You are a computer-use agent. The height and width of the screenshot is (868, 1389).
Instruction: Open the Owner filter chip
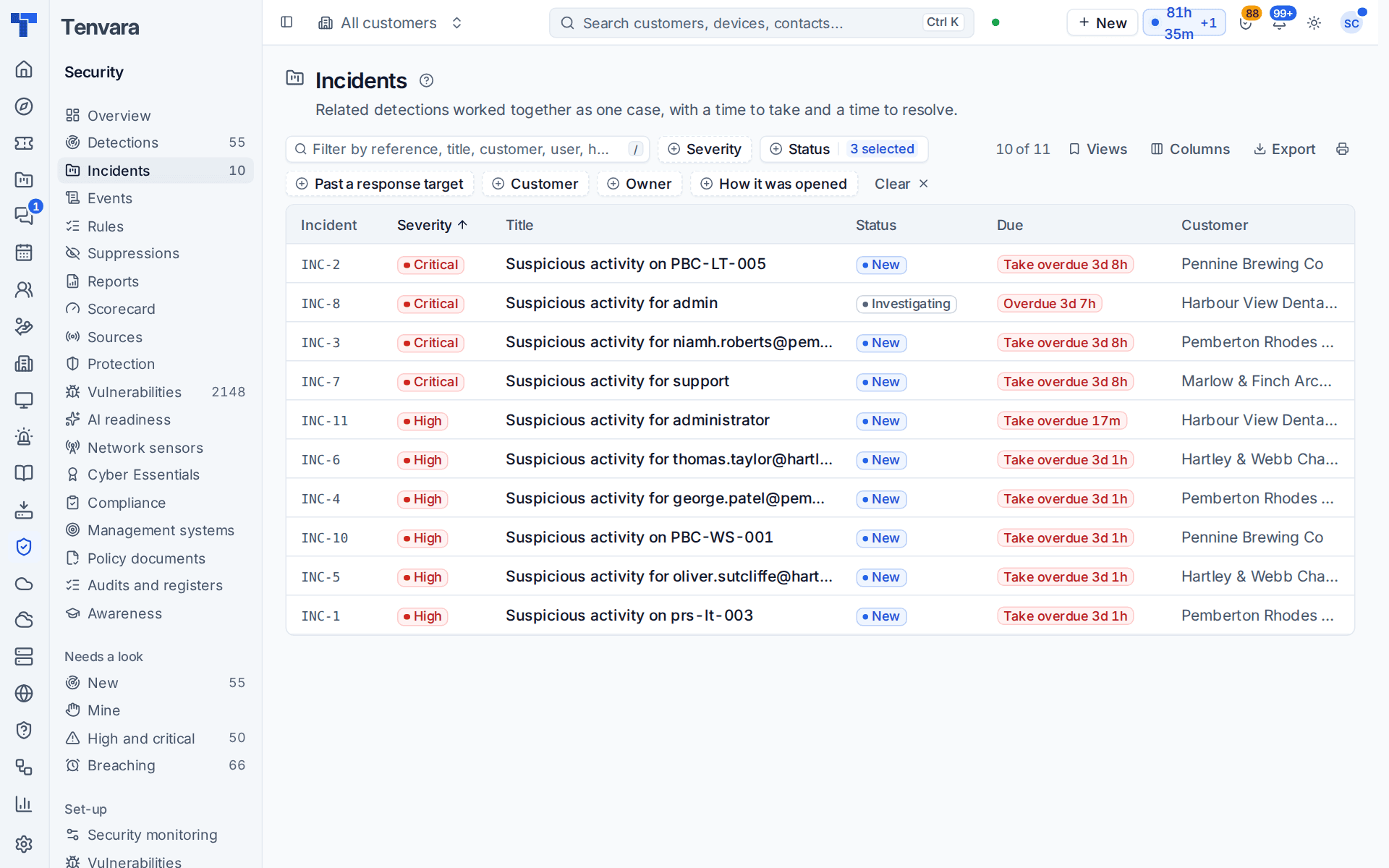point(640,184)
